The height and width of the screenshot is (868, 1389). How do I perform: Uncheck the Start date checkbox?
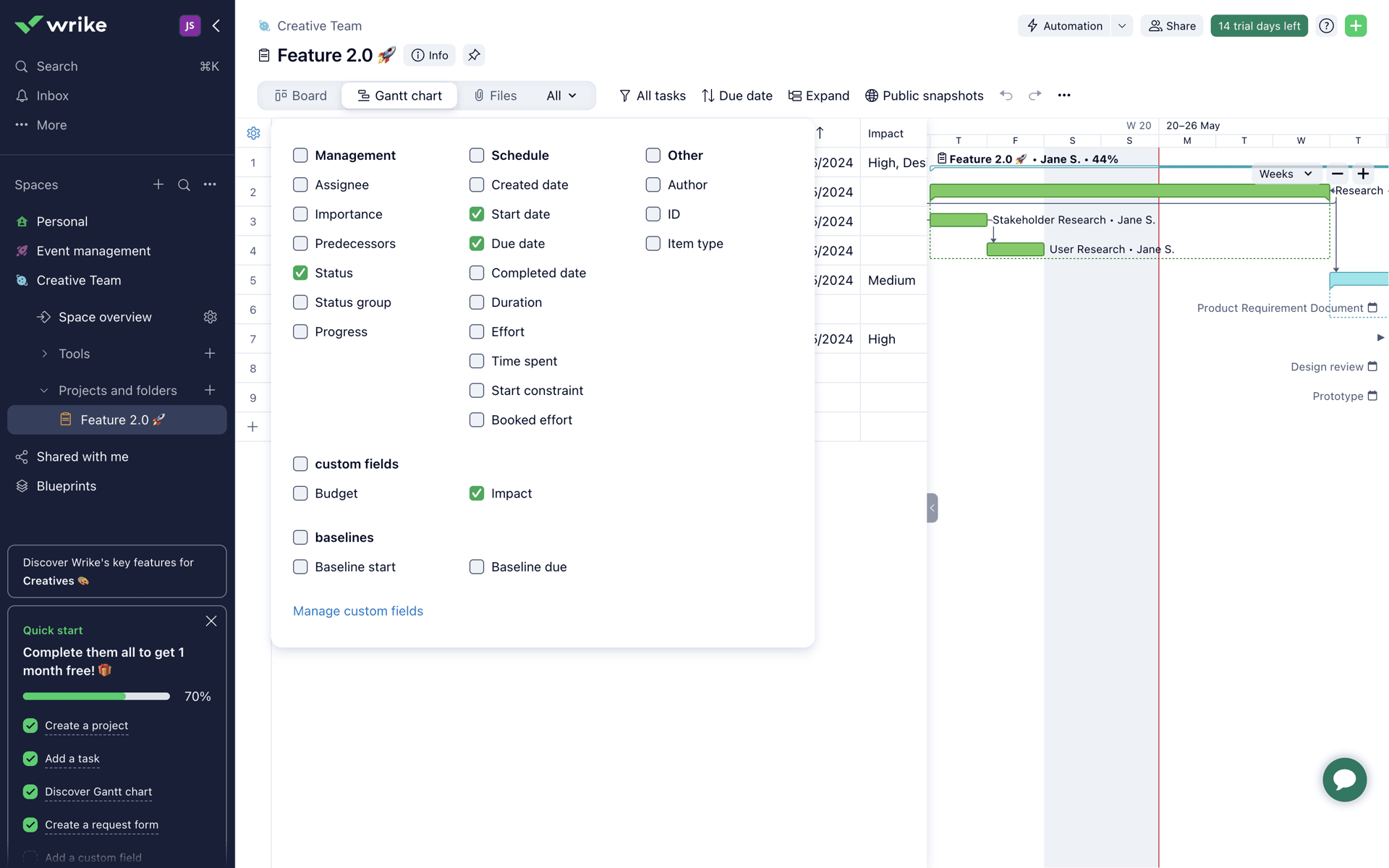[x=477, y=214]
